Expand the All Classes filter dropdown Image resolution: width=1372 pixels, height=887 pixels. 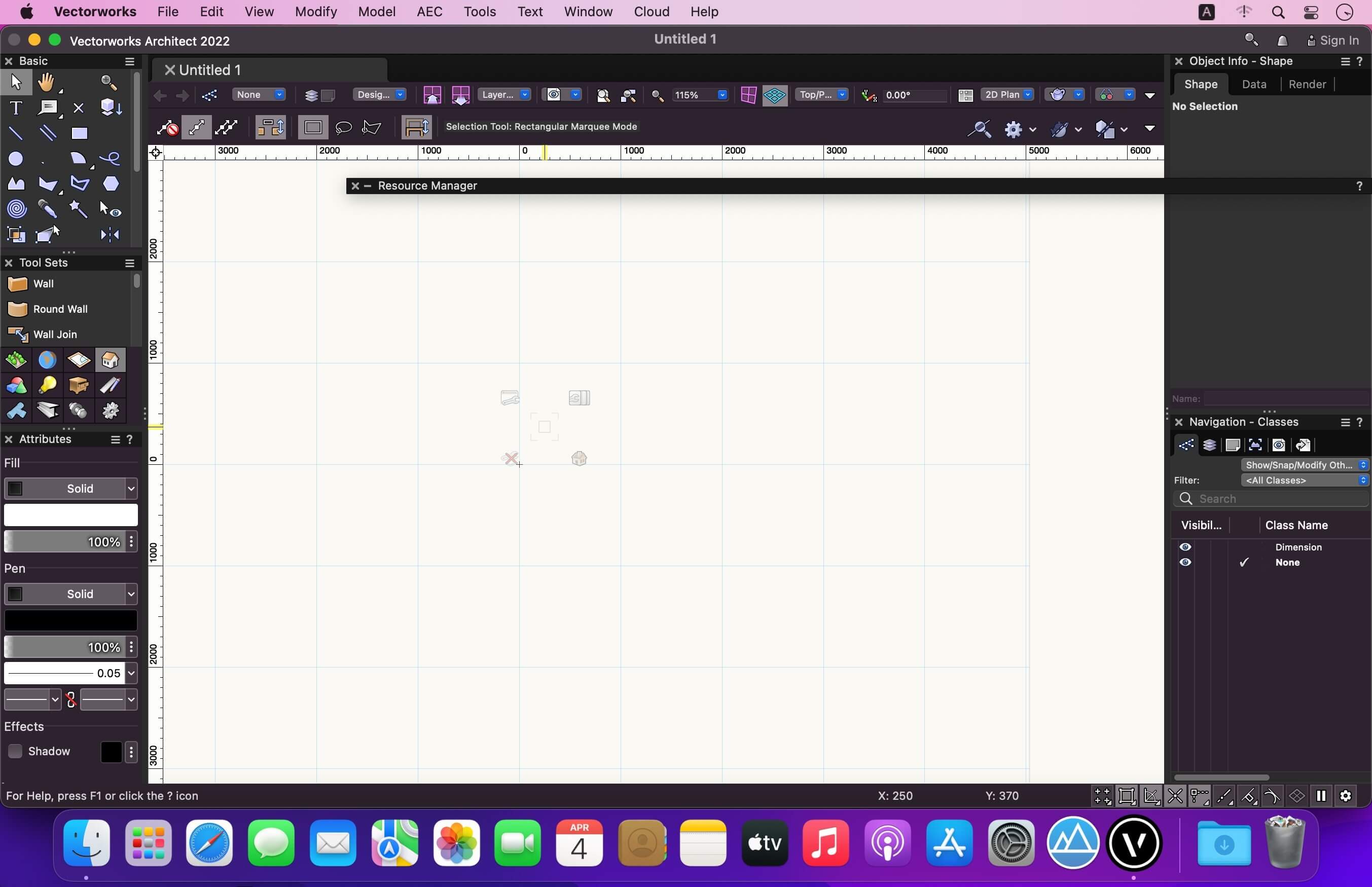point(1305,481)
